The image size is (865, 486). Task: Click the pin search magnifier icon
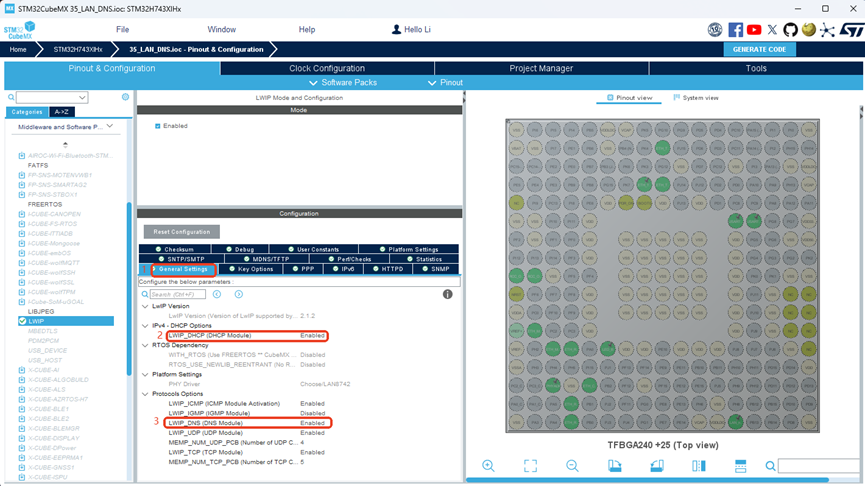[770, 466]
